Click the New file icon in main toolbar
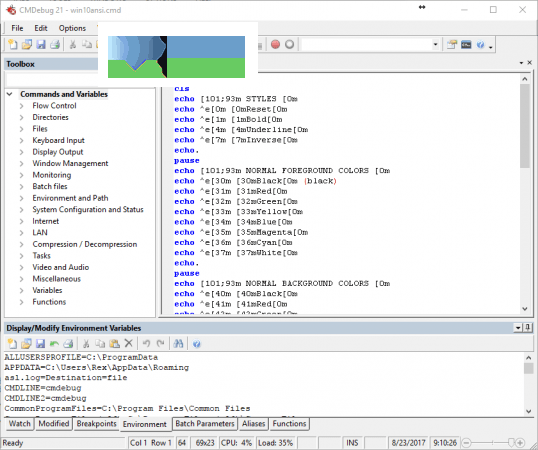 click(13, 45)
